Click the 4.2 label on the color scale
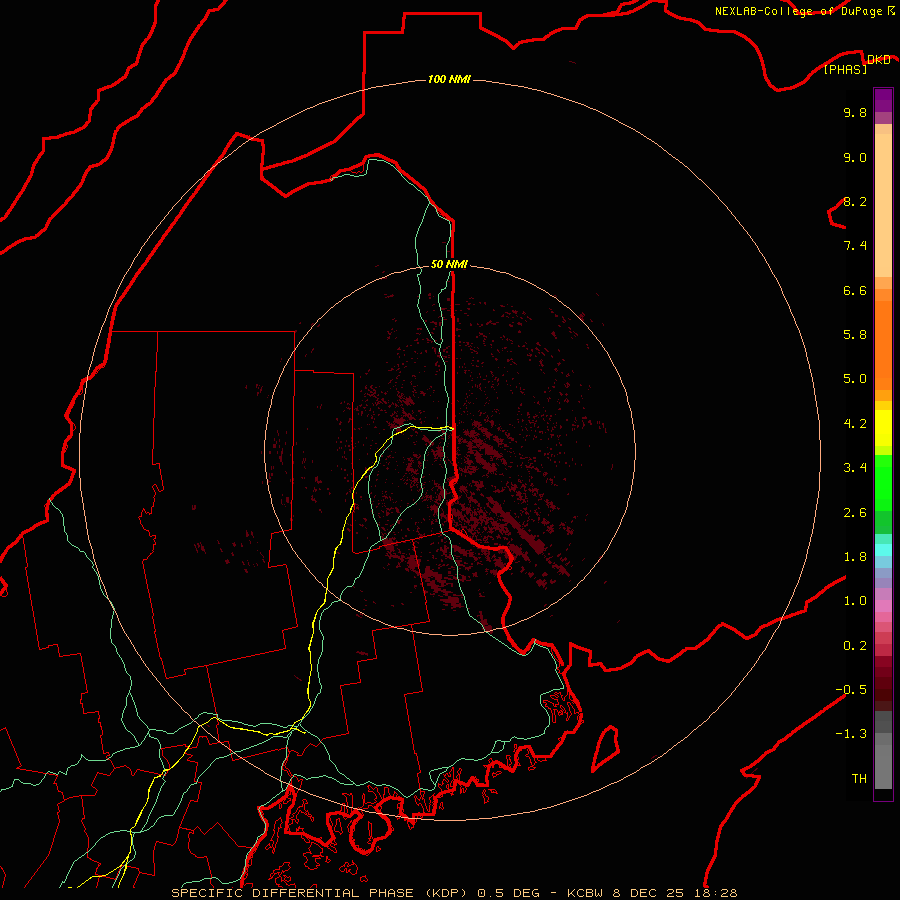 [855, 424]
